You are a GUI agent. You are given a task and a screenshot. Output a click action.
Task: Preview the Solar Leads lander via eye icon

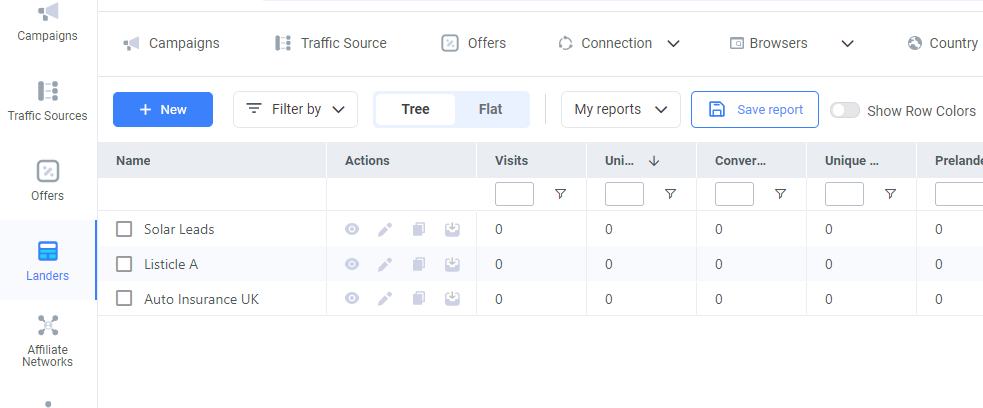coord(352,229)
